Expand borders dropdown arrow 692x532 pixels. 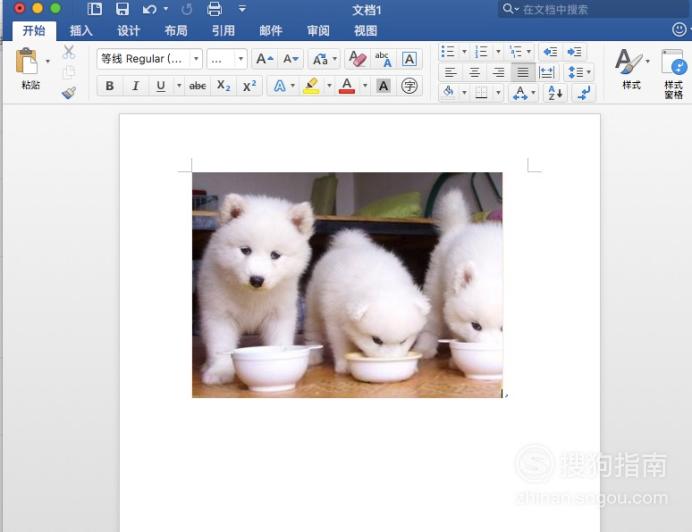coord(498,92)
